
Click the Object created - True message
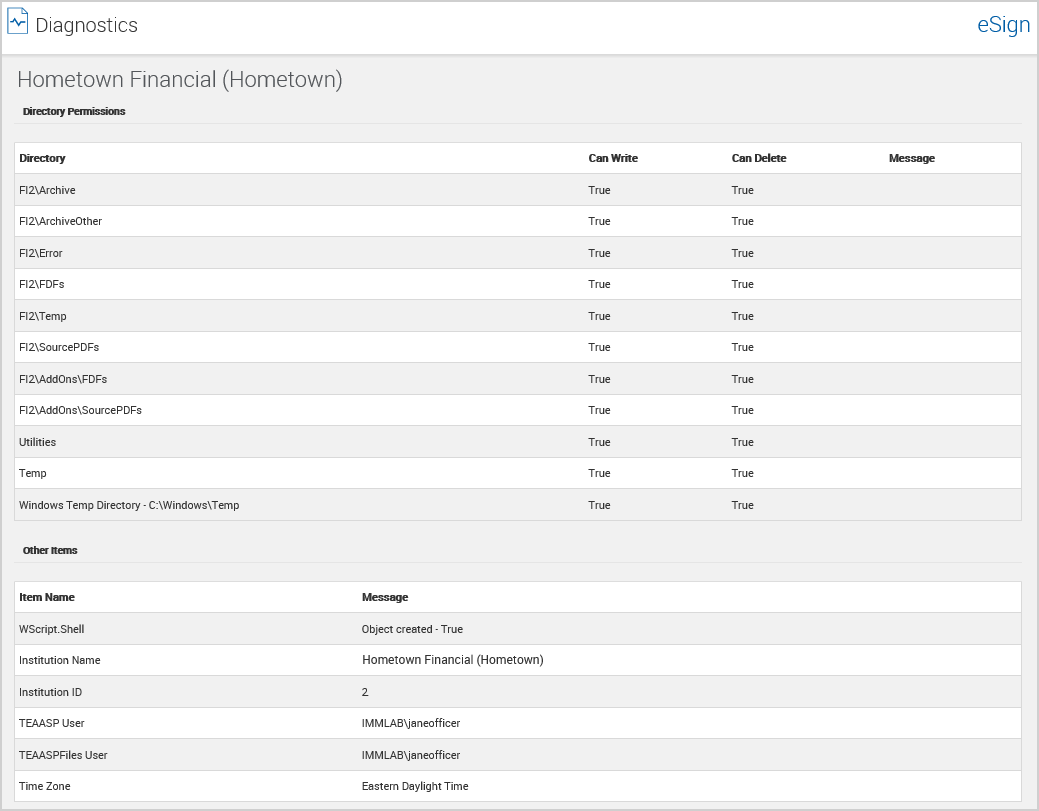[412, 629]
